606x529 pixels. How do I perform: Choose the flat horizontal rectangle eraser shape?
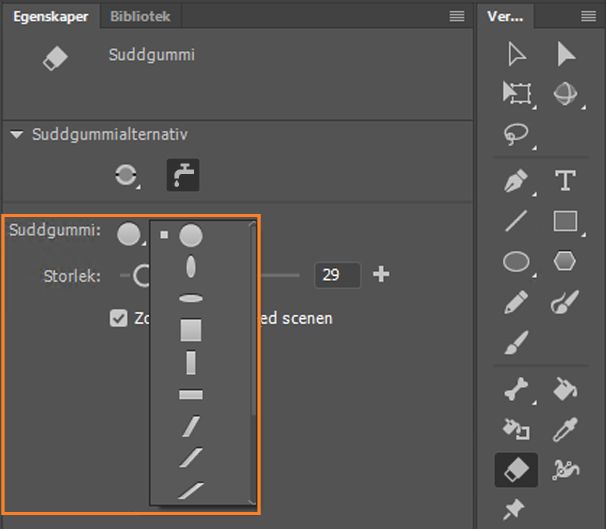tap(191, 395)
